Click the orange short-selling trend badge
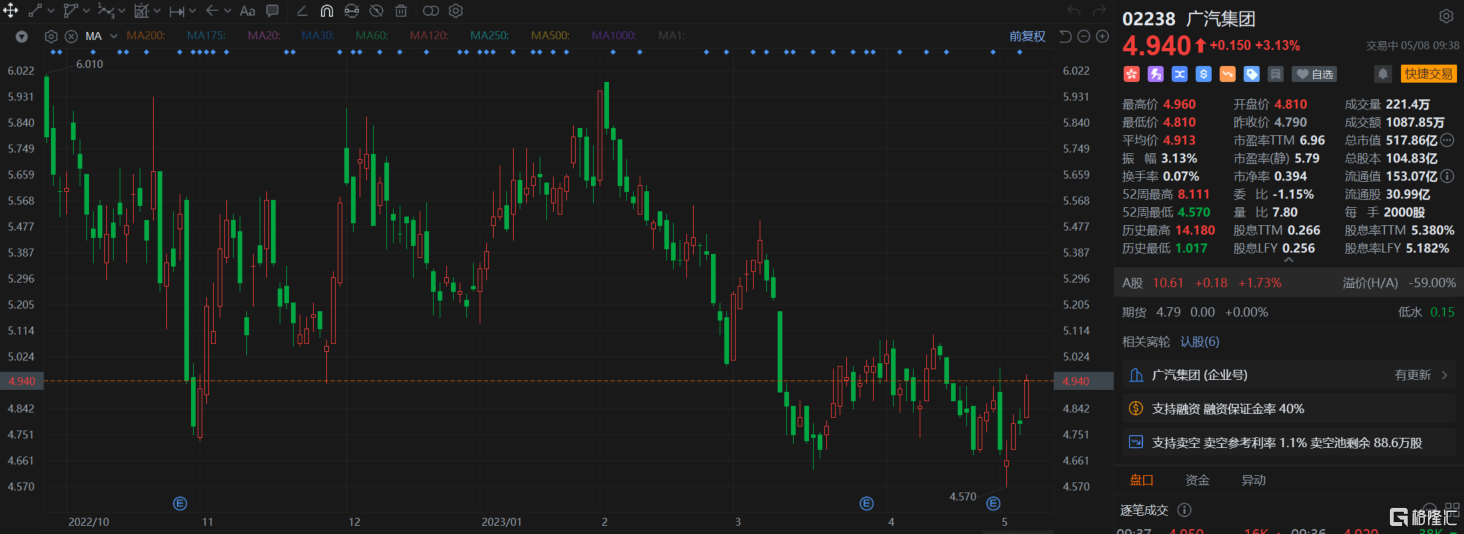 pyautogui.click(x=1227, y=74)
